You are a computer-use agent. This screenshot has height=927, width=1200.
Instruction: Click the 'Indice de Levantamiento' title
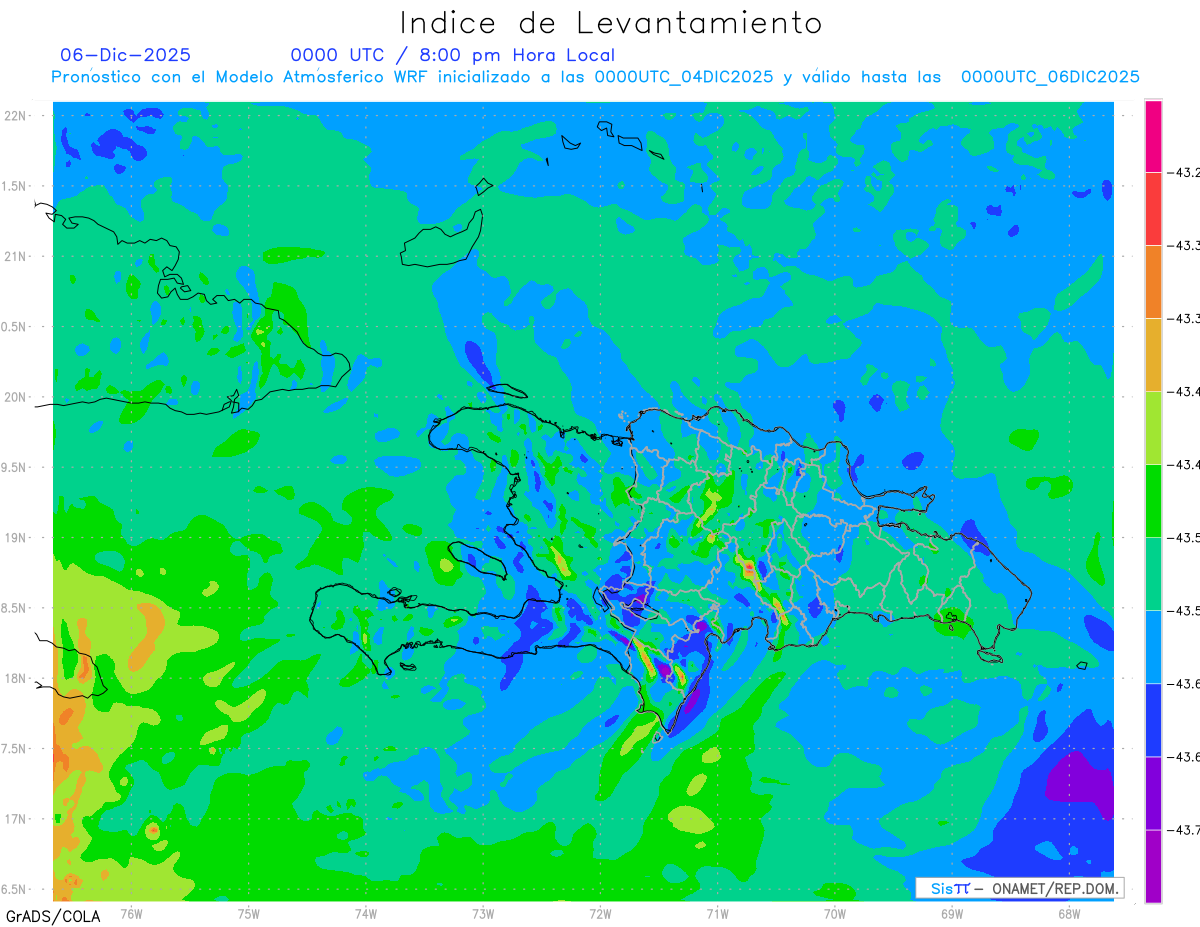tap(611, 22)
